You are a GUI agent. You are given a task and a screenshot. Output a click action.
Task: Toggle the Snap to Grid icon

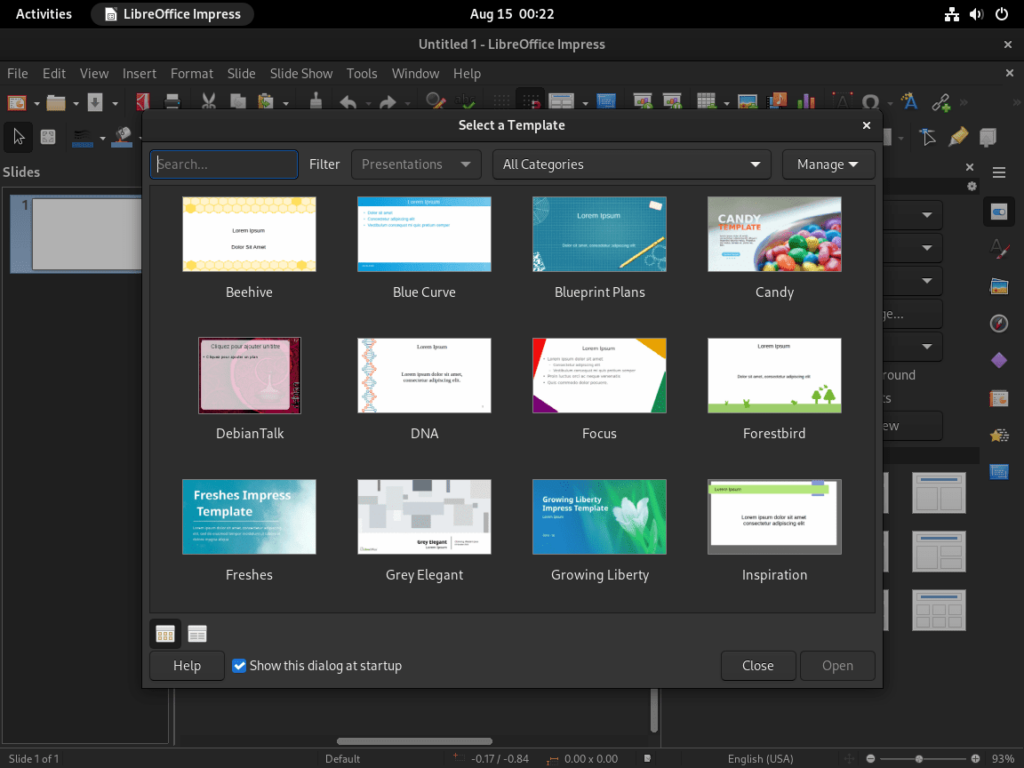[532, 102]
